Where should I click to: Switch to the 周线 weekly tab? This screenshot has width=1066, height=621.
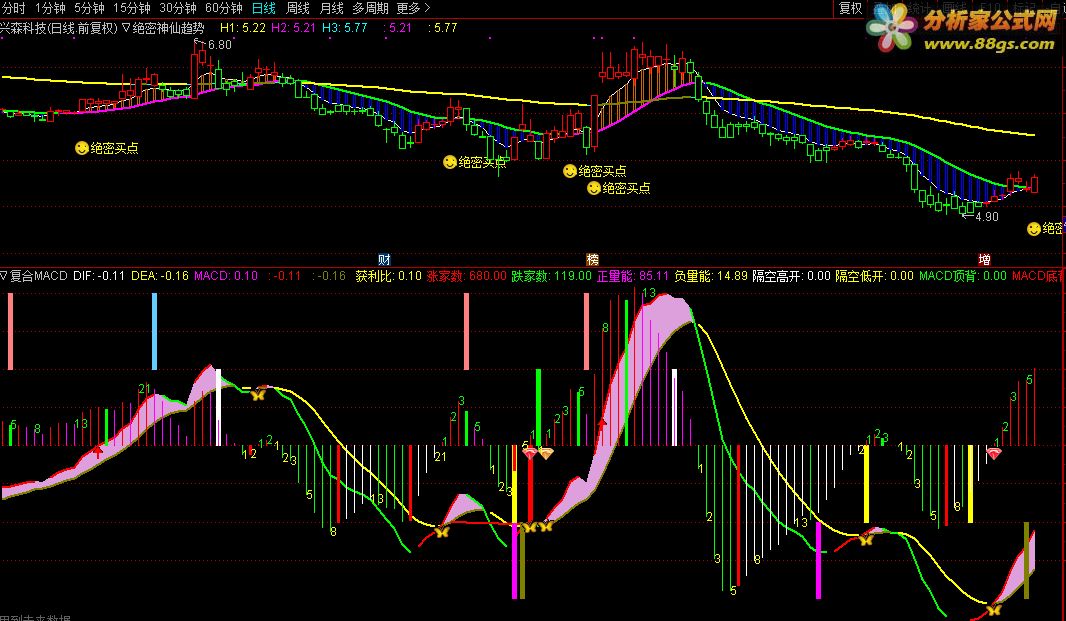(298, 8)
